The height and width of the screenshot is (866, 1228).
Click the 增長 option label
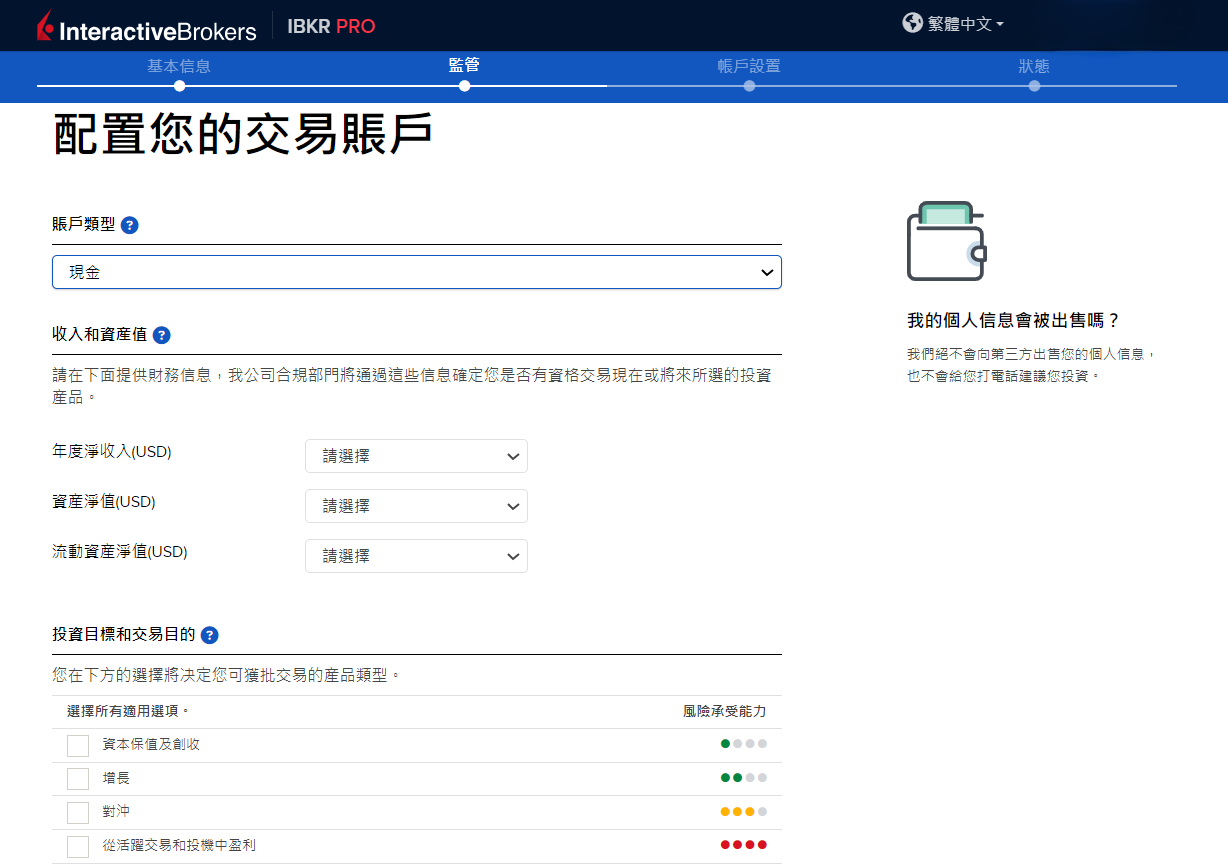point(116,778)
